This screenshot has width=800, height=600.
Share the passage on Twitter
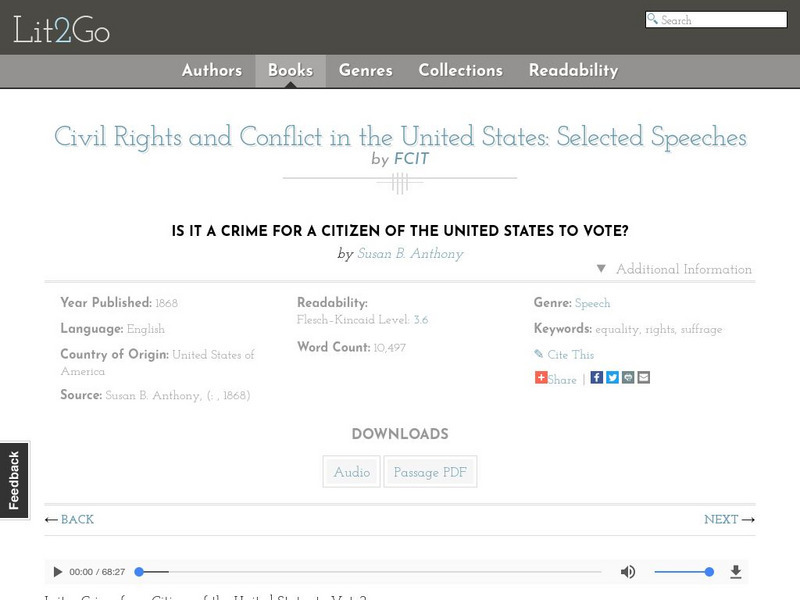tap(612, 378)
